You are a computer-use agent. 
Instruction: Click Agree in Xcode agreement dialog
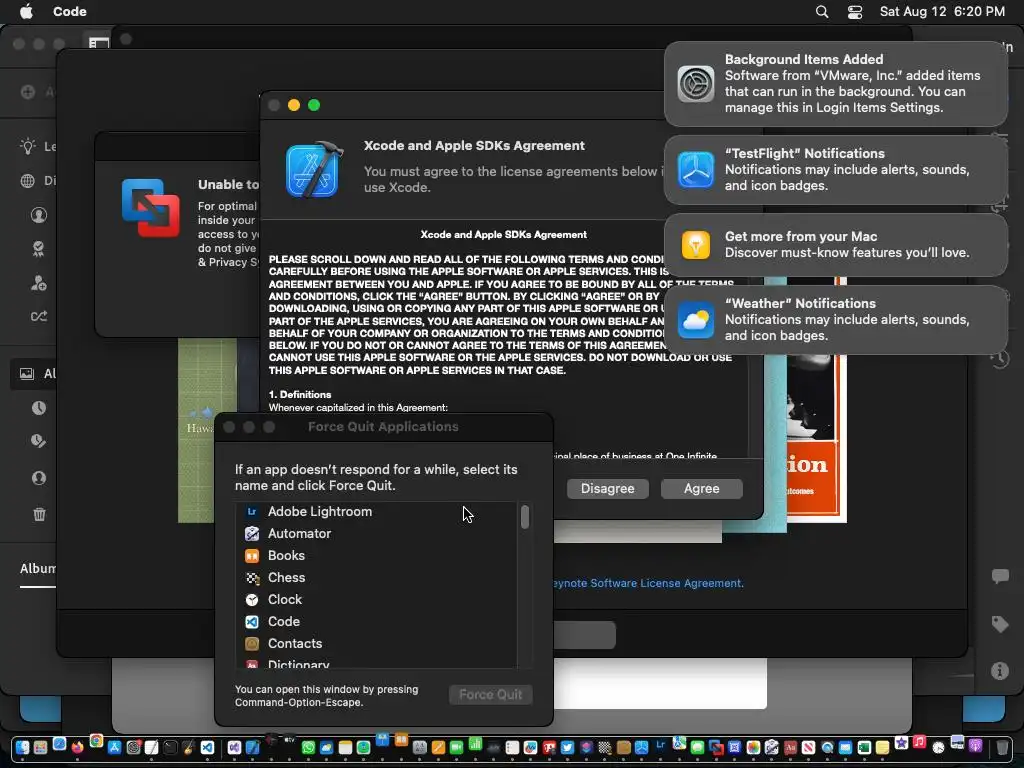click(701, 488)
